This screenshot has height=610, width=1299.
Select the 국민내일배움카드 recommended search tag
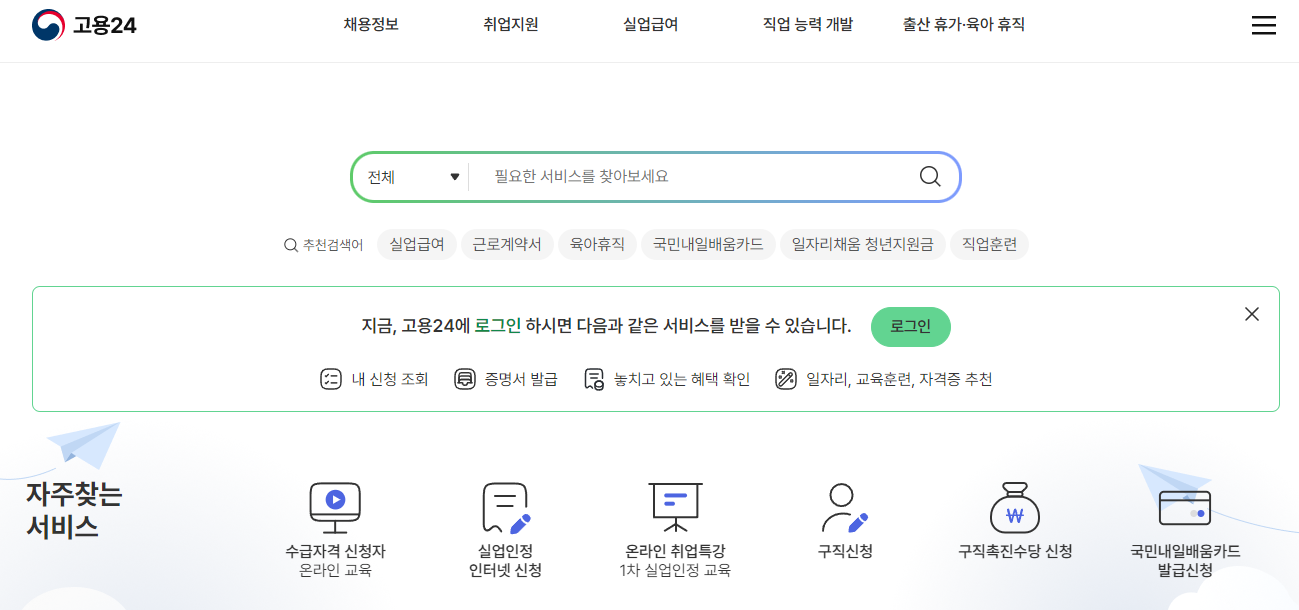coord(708,244)
